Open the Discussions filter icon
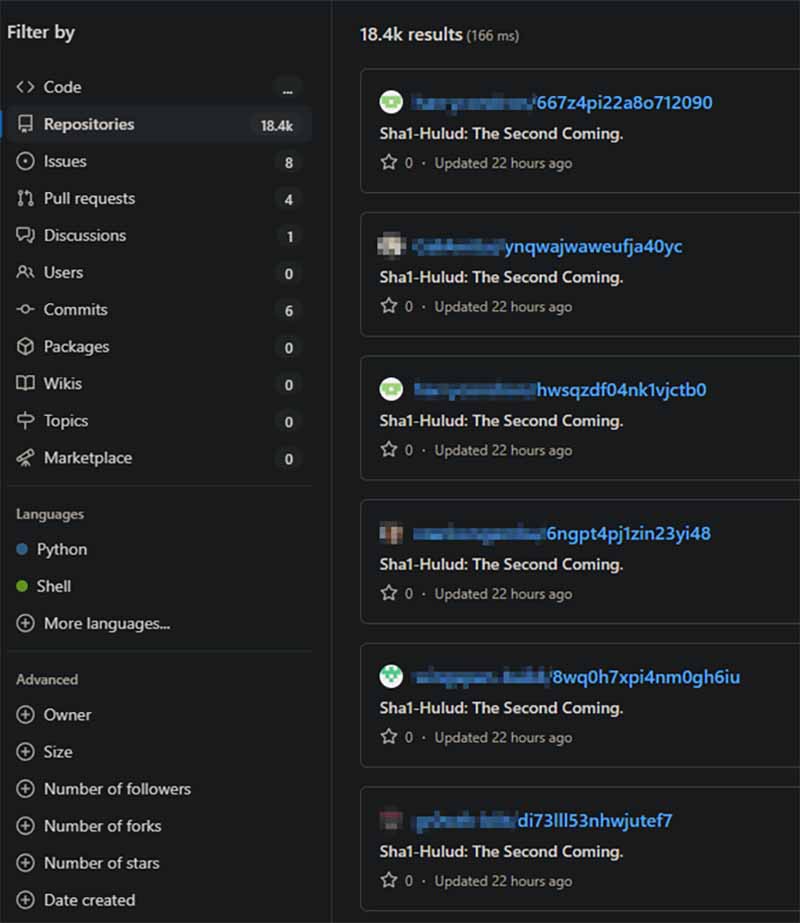The height and width of the screenshot is (923, 800). (x=25, y=236)
